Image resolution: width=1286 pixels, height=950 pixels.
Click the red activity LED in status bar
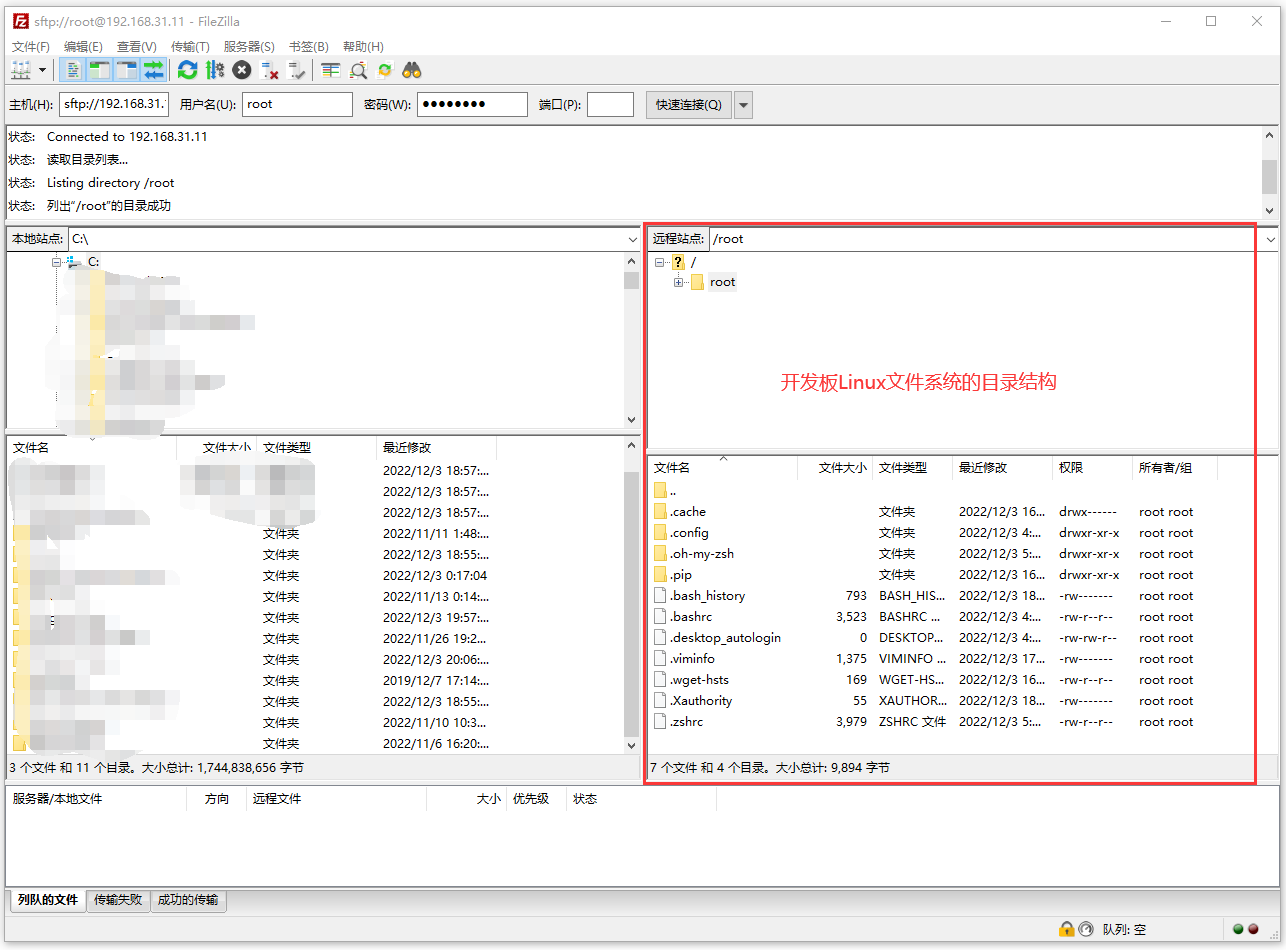coord(1253,929)
